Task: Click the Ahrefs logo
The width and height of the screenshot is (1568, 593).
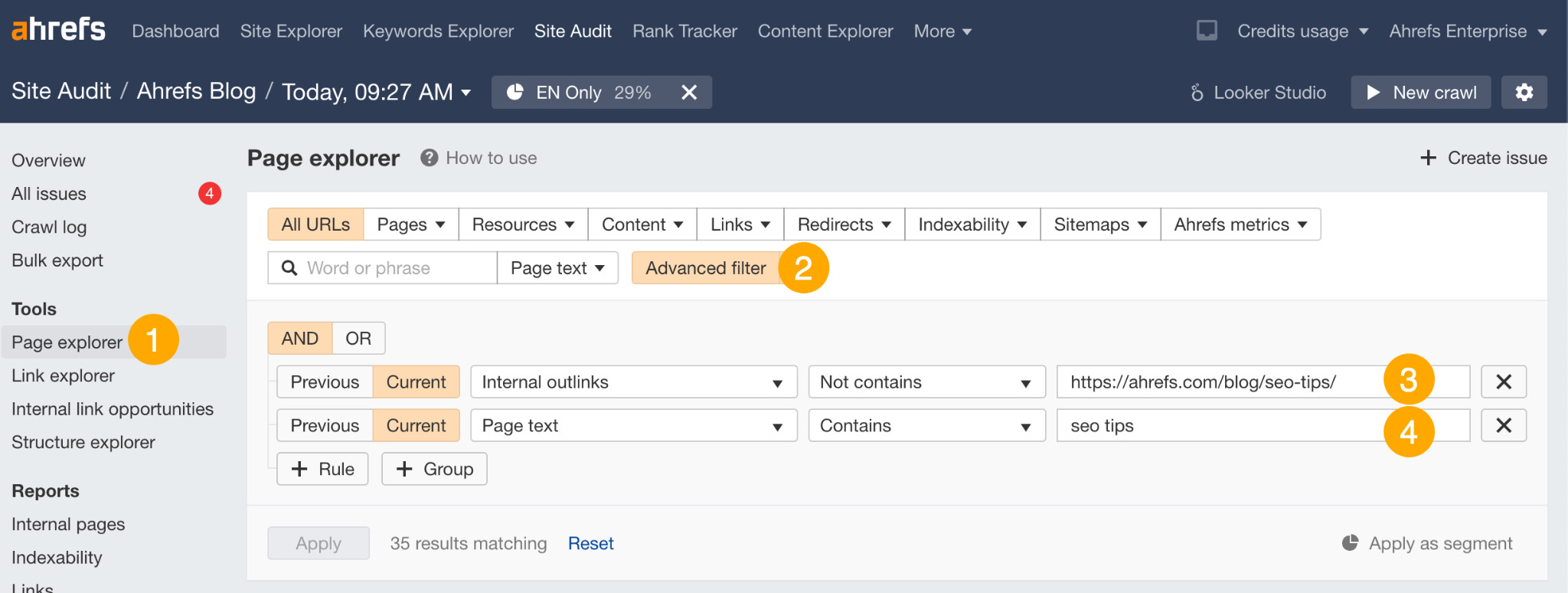Action: (x=58, y=30)
